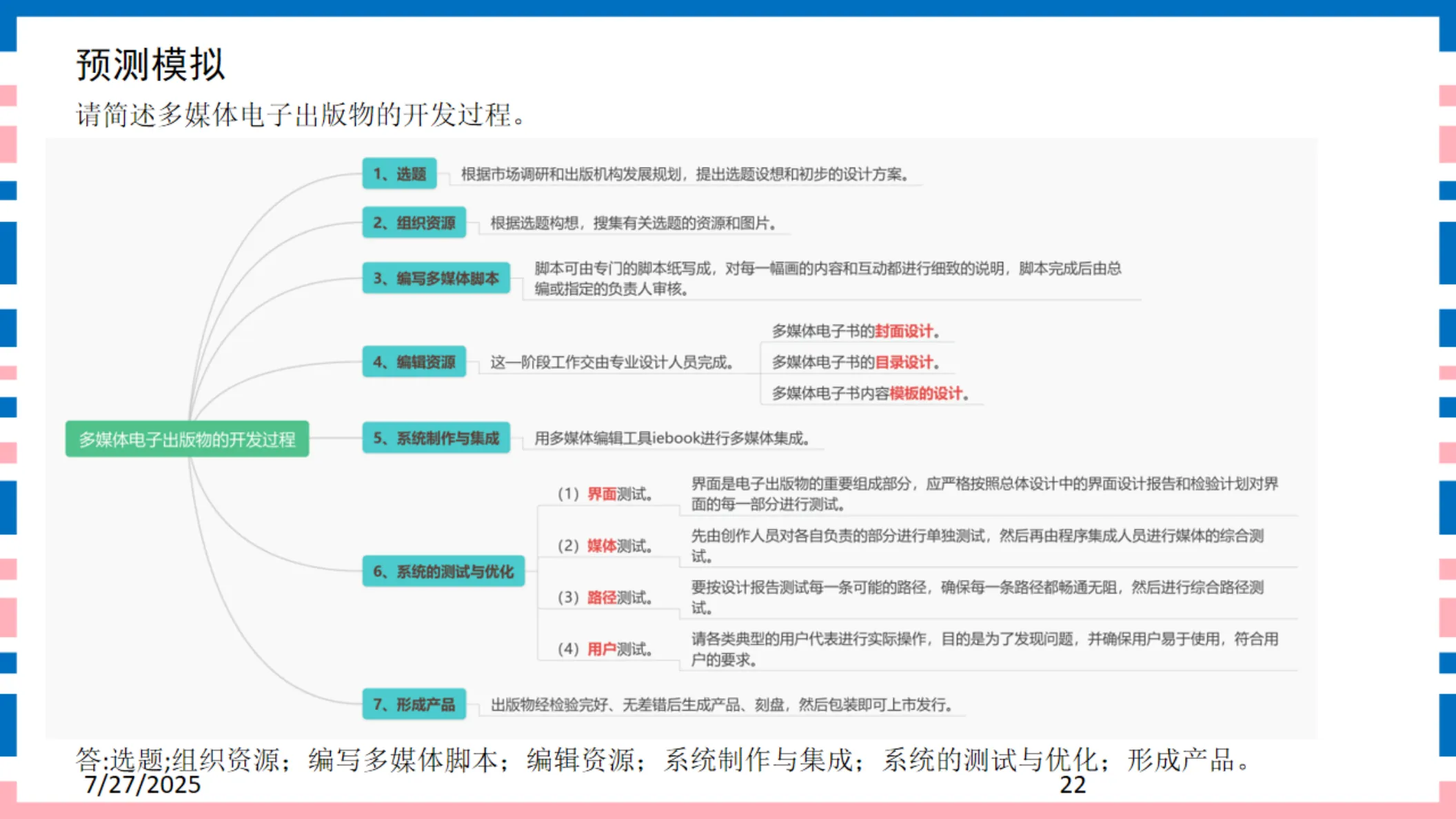Click the description starting 要按设计报告测试每一条可能的路径
Screen dimensions: 1456x819
[x=978, y=598]
